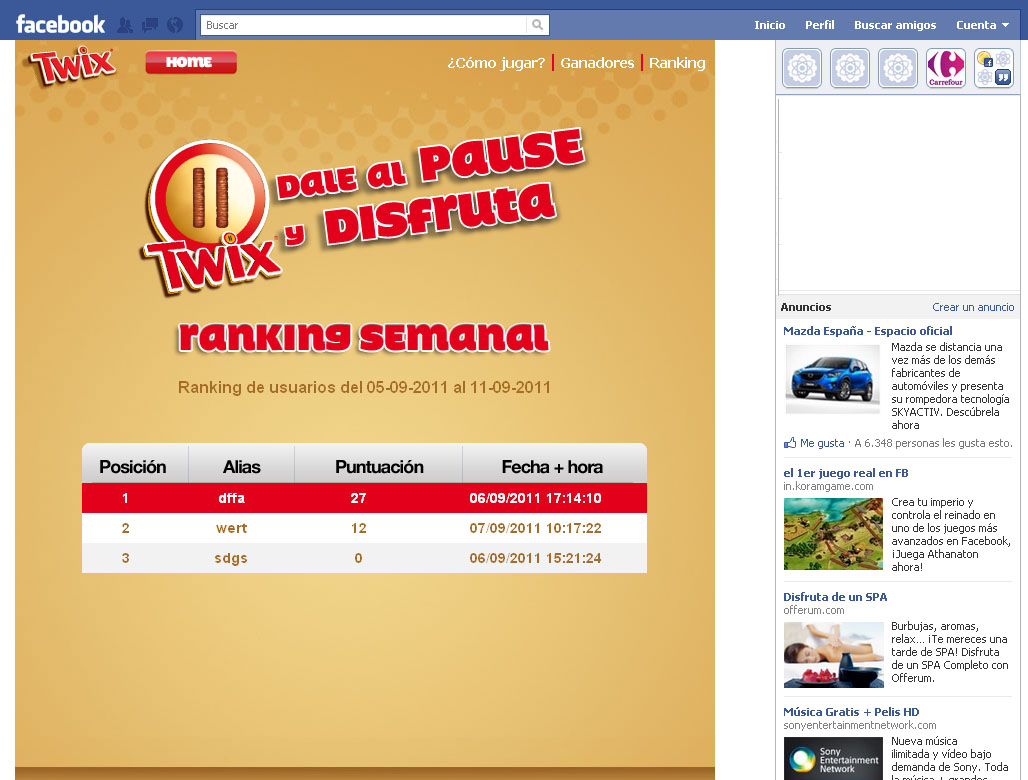Select alias sdgs in ranking

point(231,558)
